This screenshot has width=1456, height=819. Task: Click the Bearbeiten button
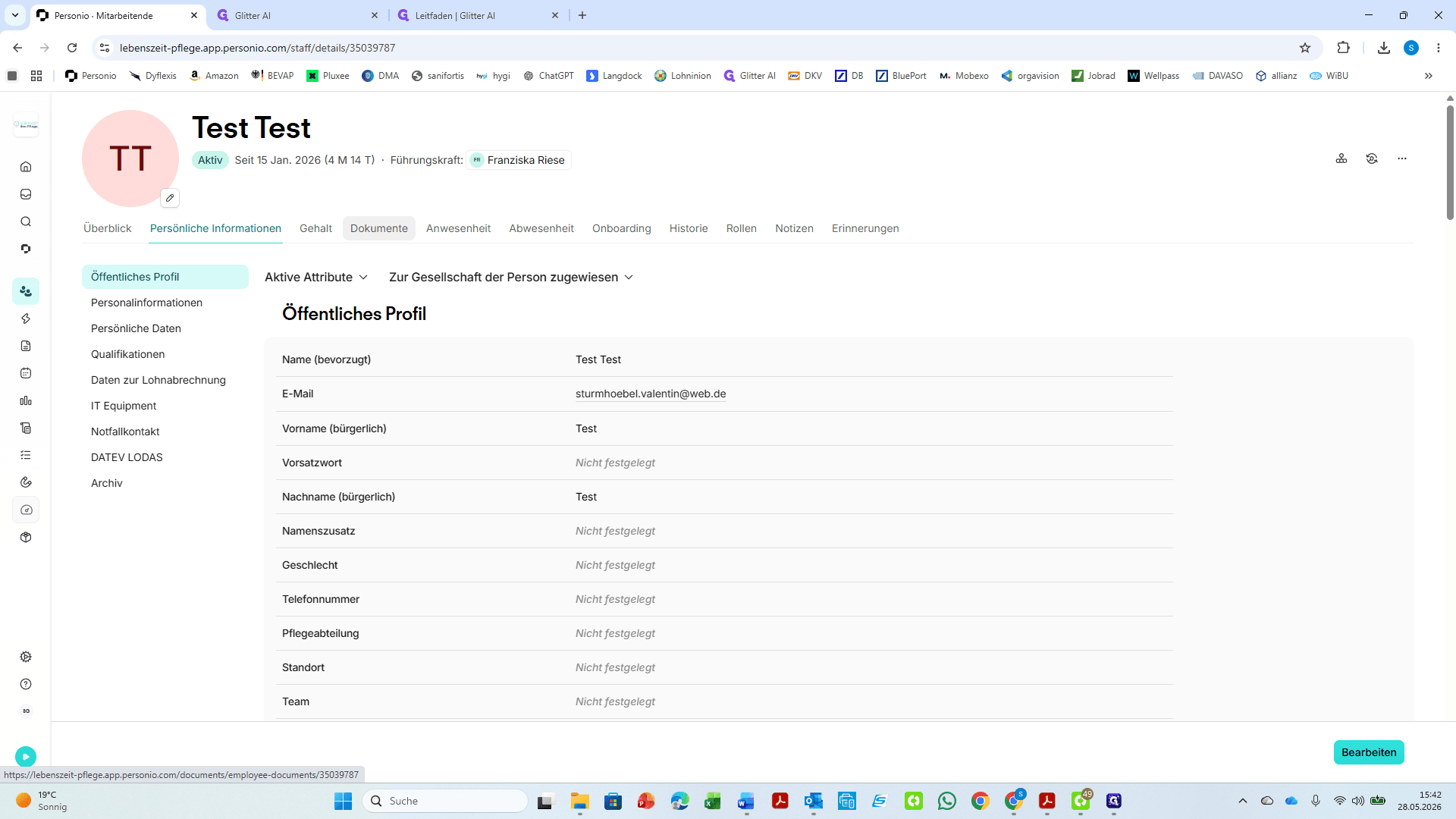pyautogui.click(x=1369, y=752)
